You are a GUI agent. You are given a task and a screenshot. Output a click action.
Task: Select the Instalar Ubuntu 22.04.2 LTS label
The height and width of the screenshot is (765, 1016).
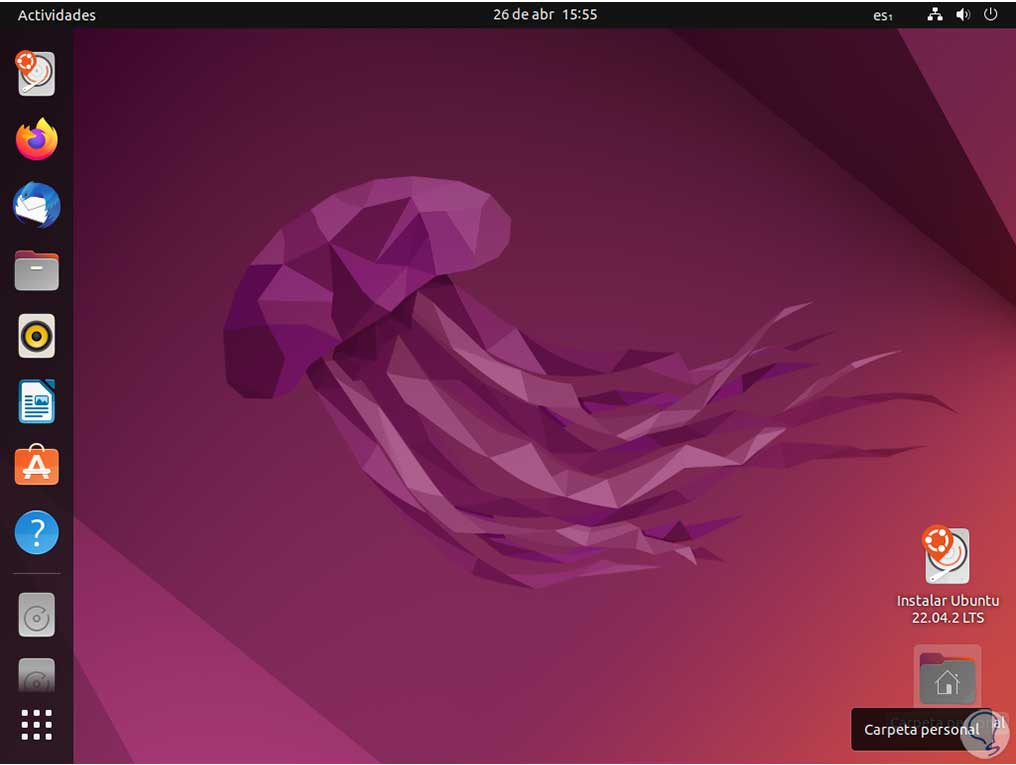(947, 609)
